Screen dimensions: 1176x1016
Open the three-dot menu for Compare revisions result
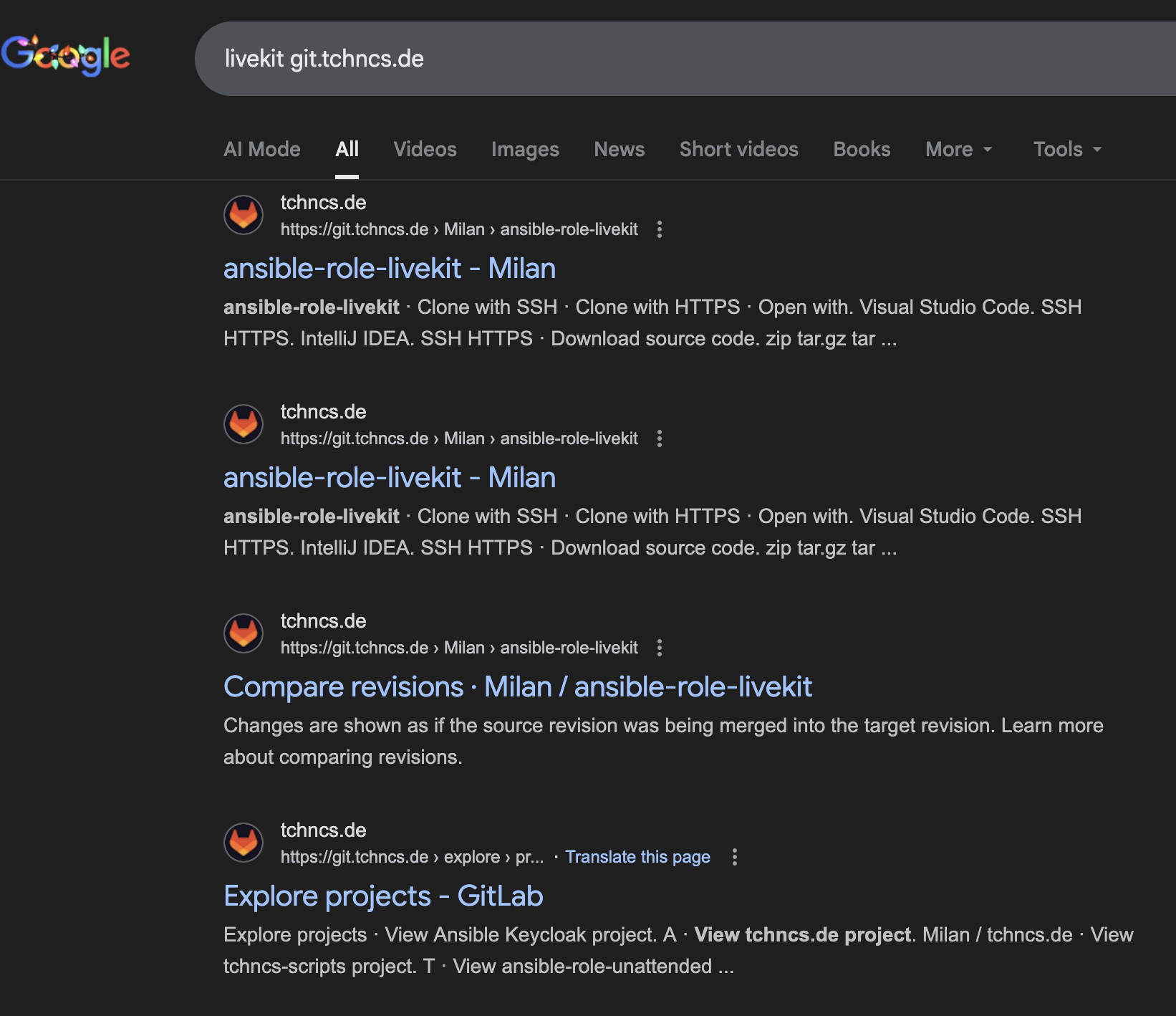point(660,648)
